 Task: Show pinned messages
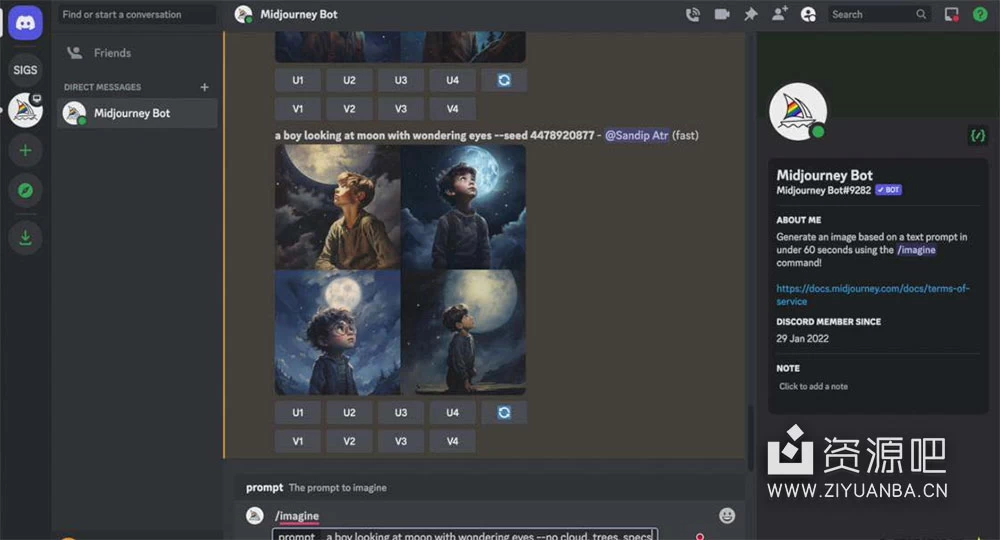click(x=751, y=15)
